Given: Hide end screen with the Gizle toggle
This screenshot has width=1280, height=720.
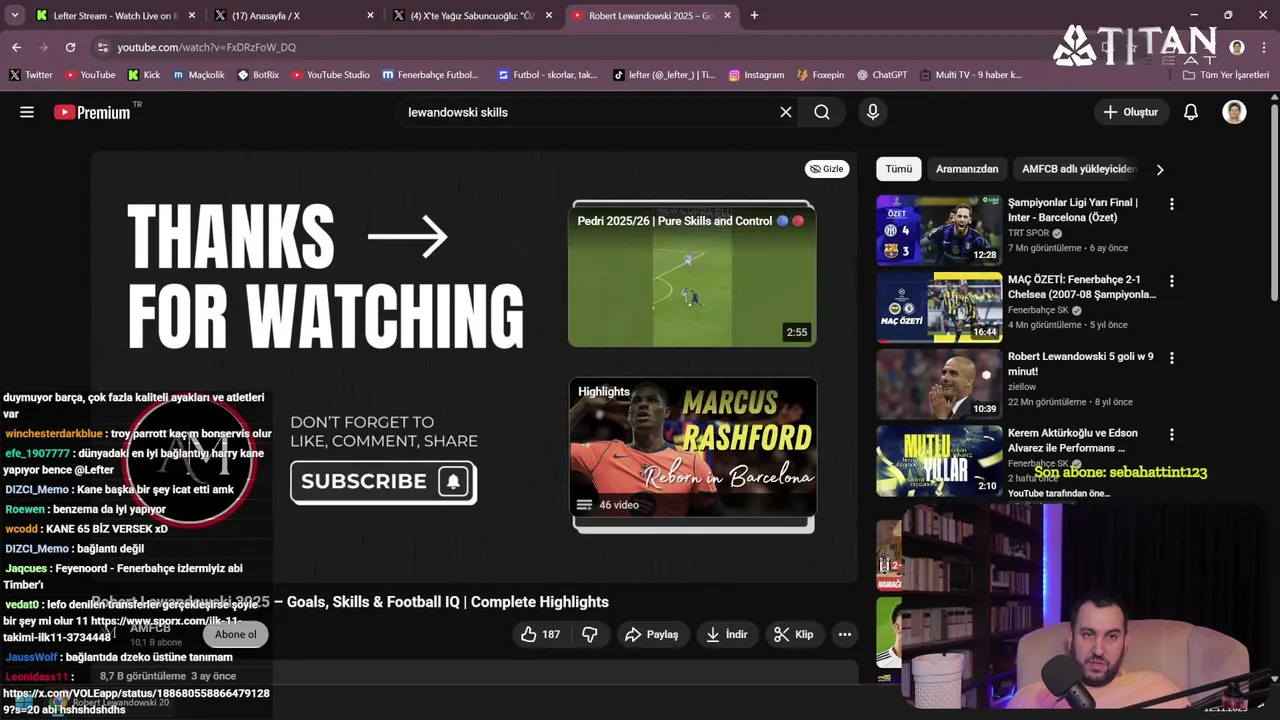Looking at the screenshot, I should pyautogui.click(x=827, y=169).
